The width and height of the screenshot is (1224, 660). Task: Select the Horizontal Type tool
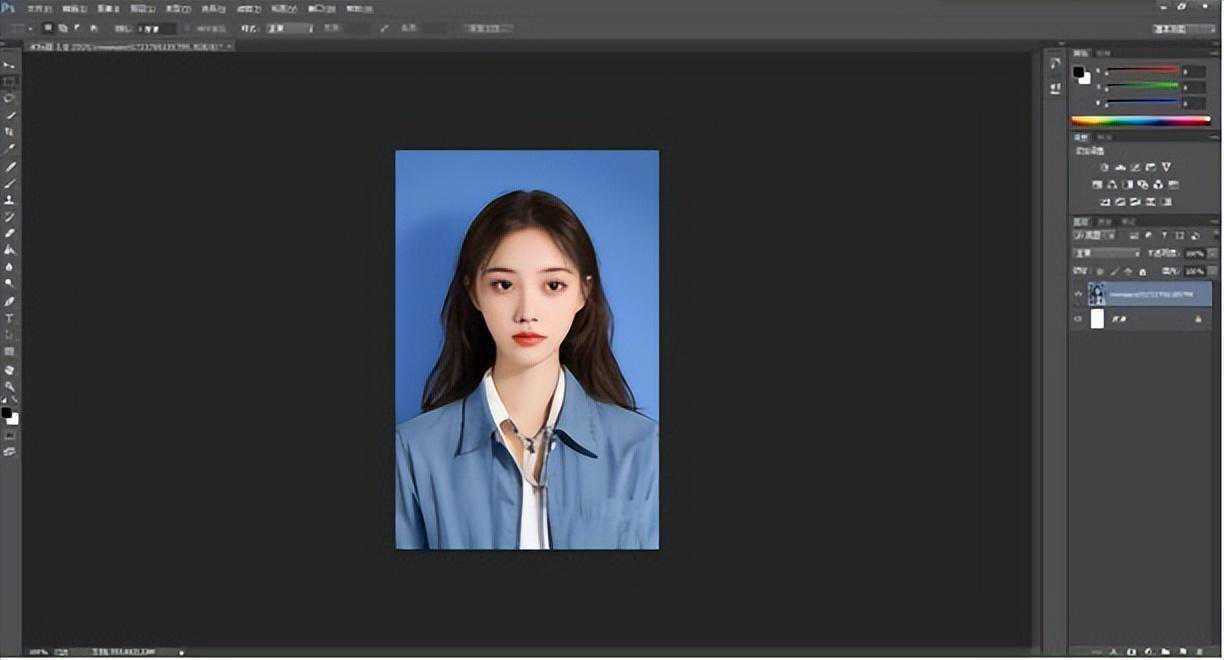(10, 318)
